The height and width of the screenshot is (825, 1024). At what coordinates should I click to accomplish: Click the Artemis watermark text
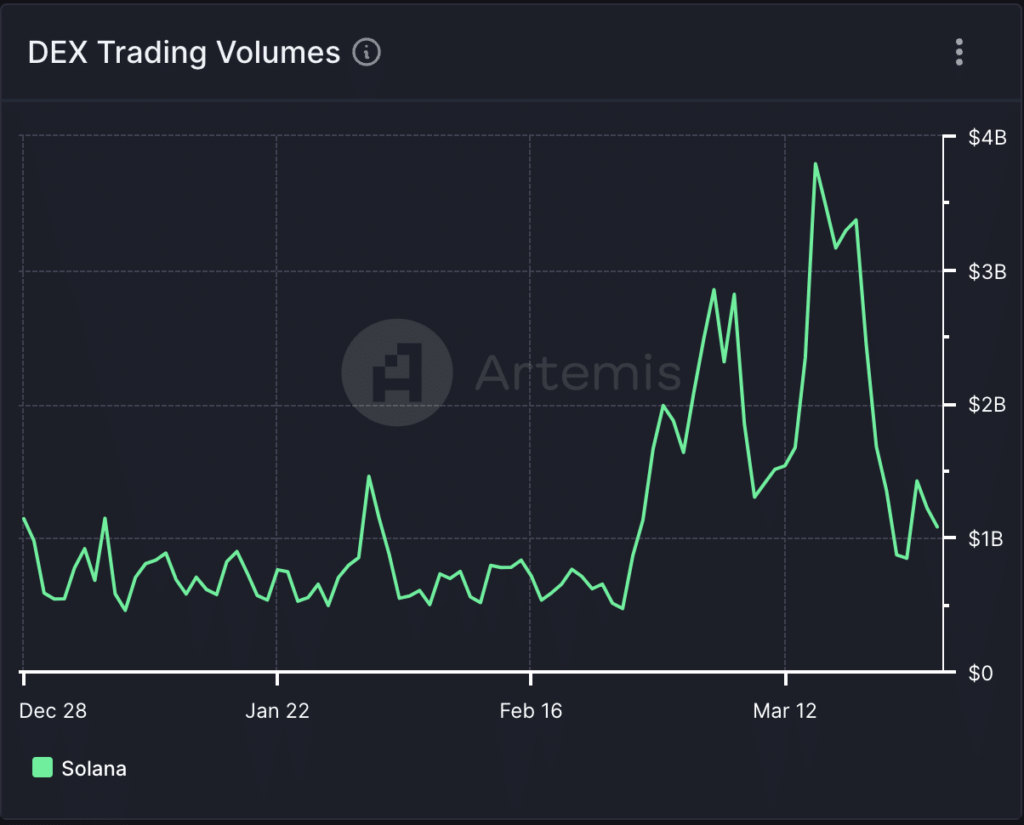[577, 373]
